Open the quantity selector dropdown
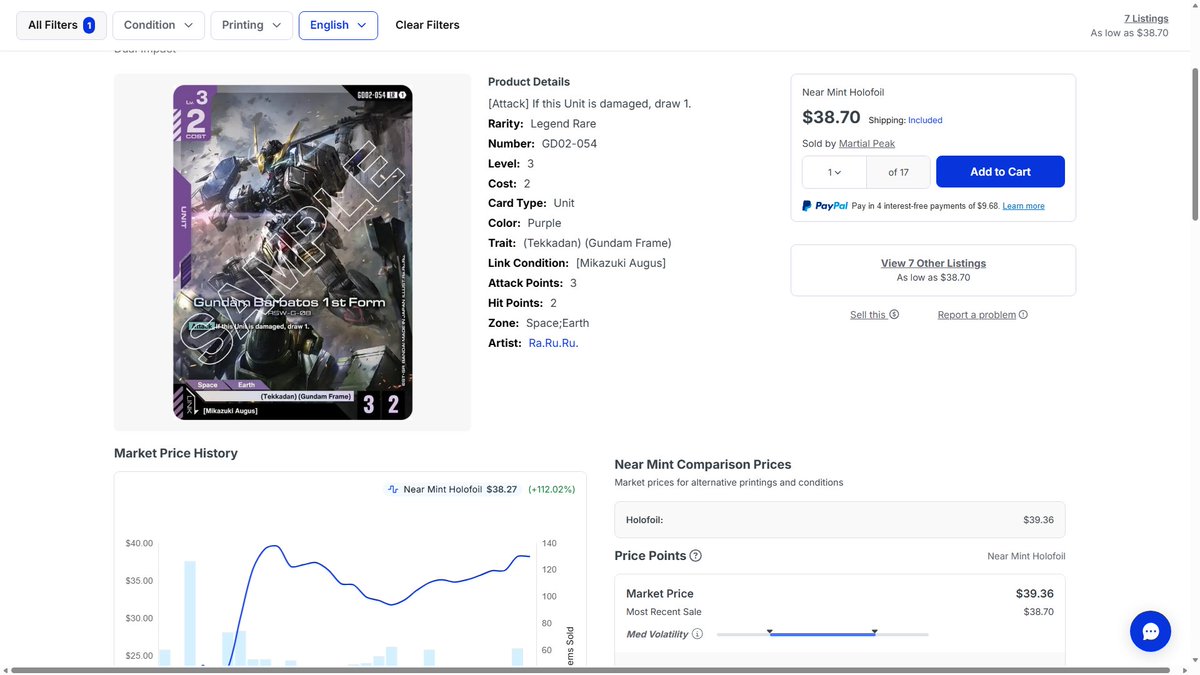The height and width of the screenshot is (675, 1200). coord(834,172)
